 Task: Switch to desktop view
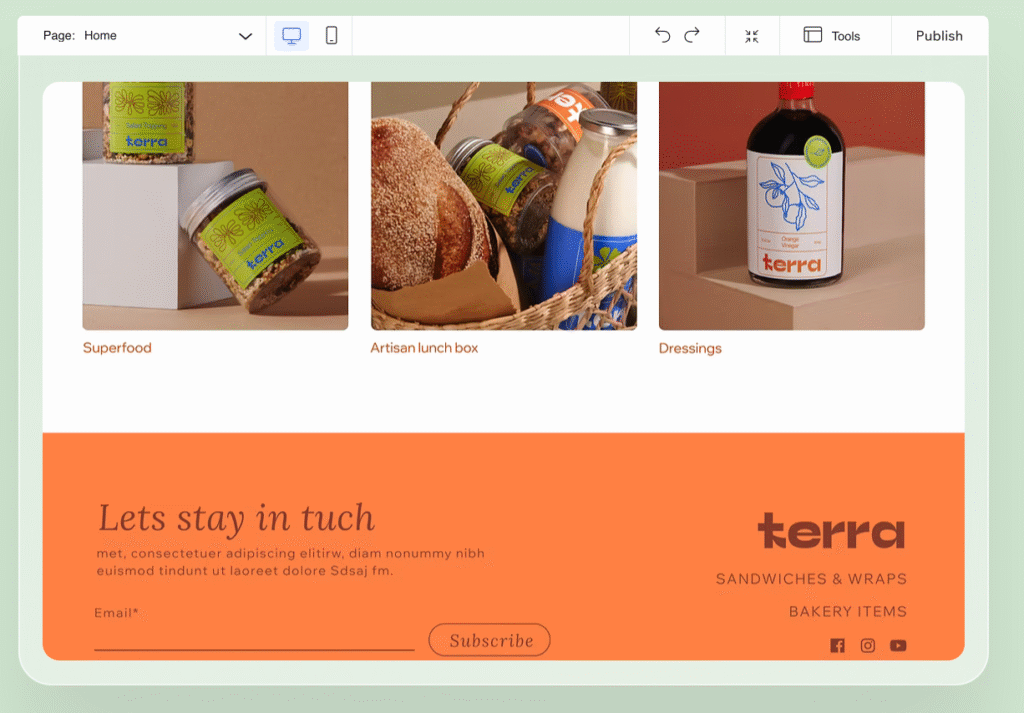(291, 36)
